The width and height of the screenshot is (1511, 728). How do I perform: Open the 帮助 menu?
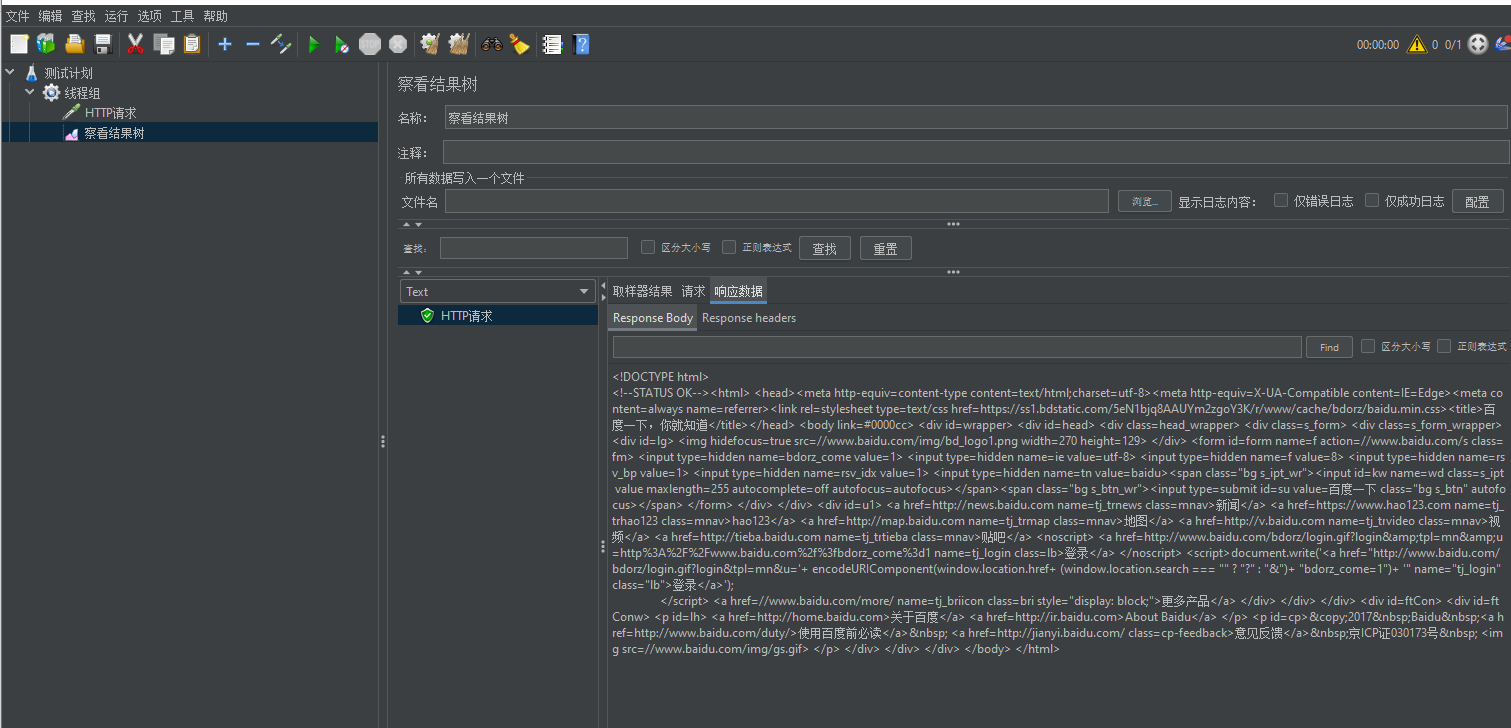tap(215, 16)
